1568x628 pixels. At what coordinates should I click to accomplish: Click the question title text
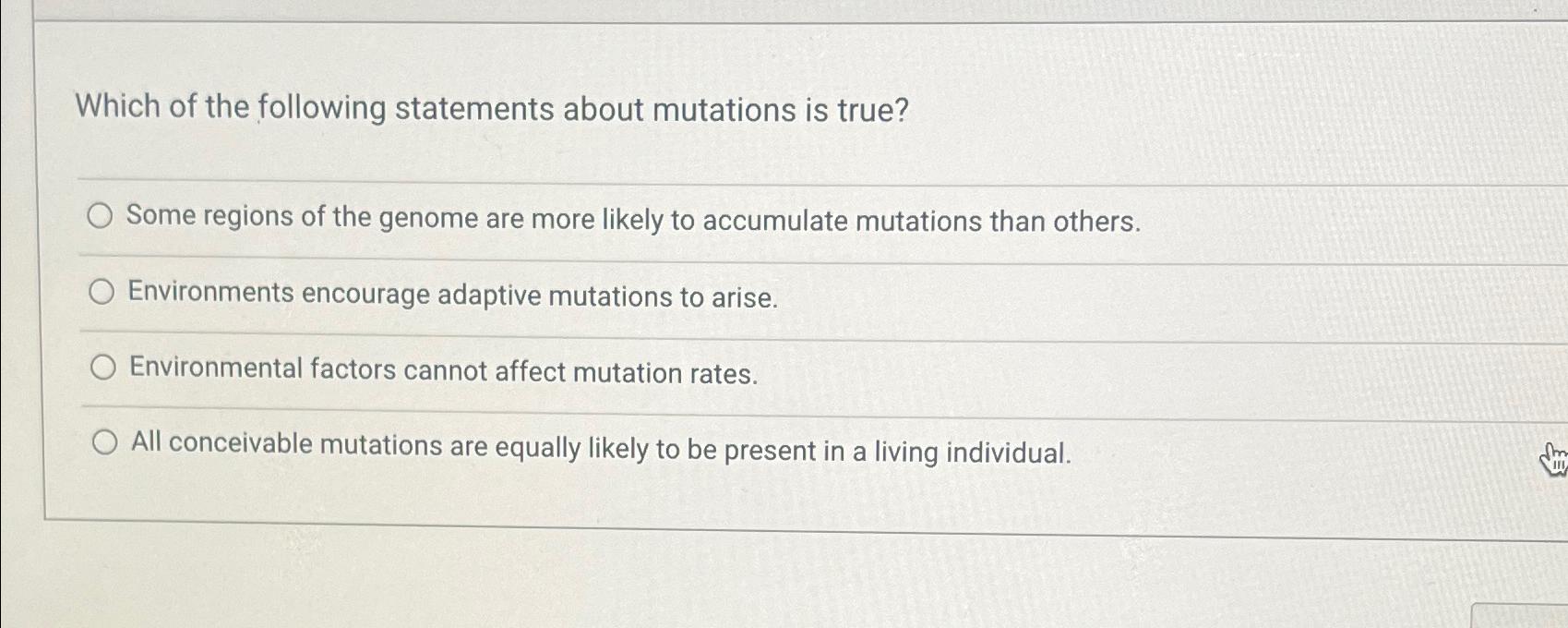(491, 109)
